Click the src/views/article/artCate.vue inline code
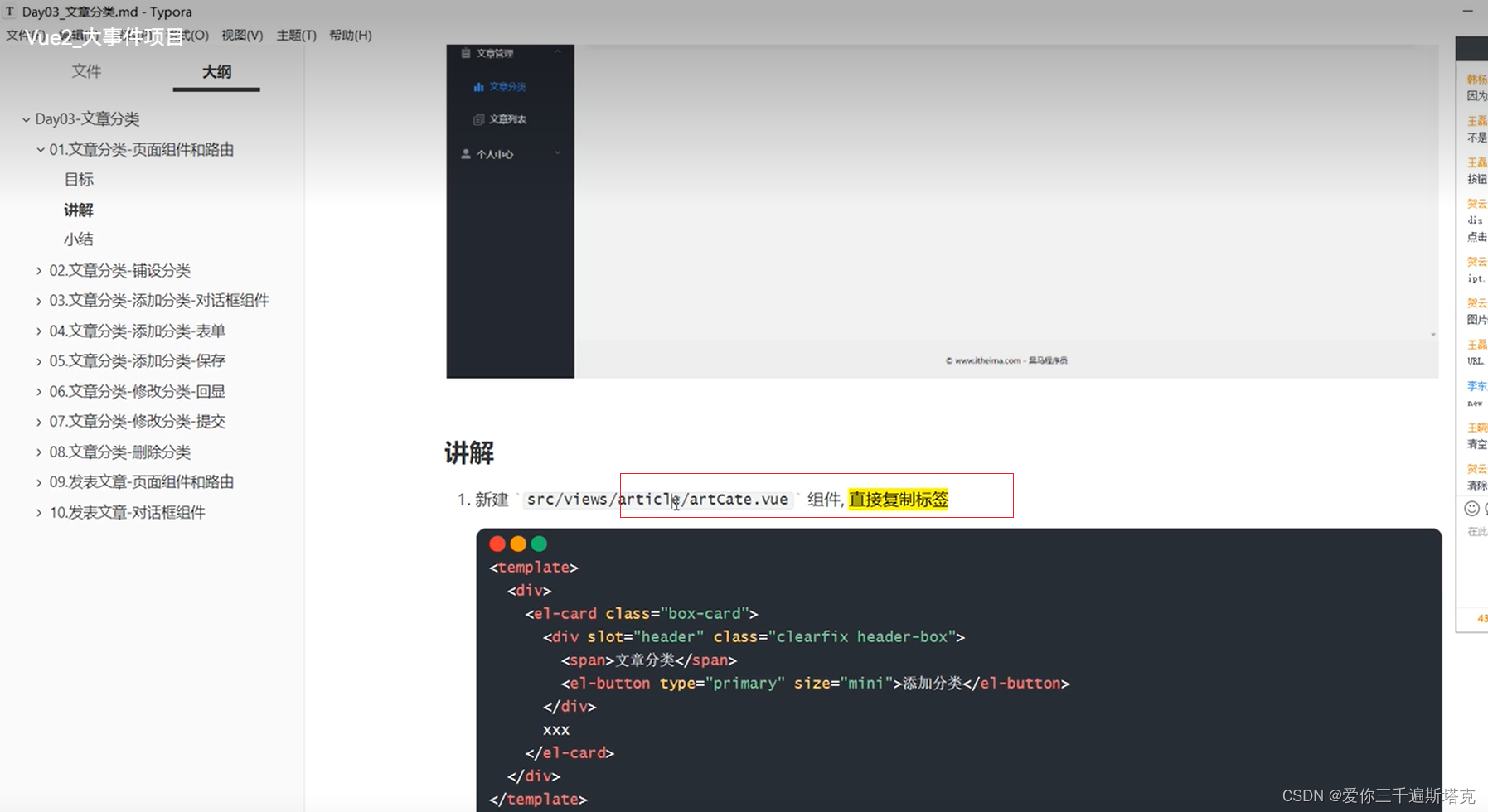Viewport: 1488px width, 812px height. [657, 499]
